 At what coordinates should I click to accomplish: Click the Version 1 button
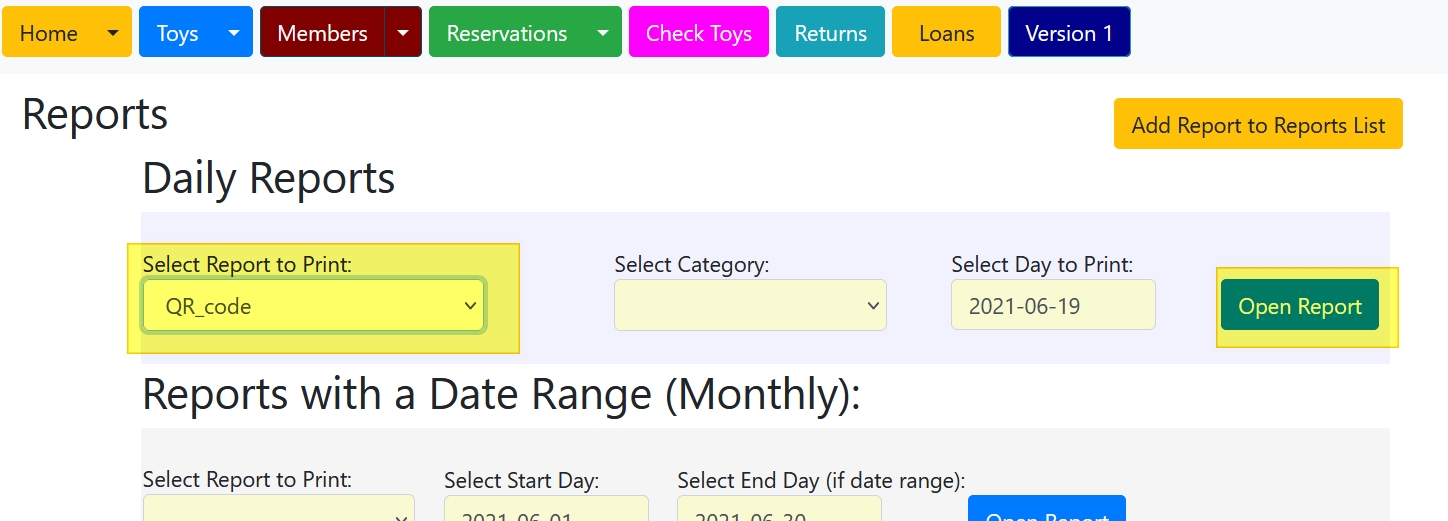1069,33
